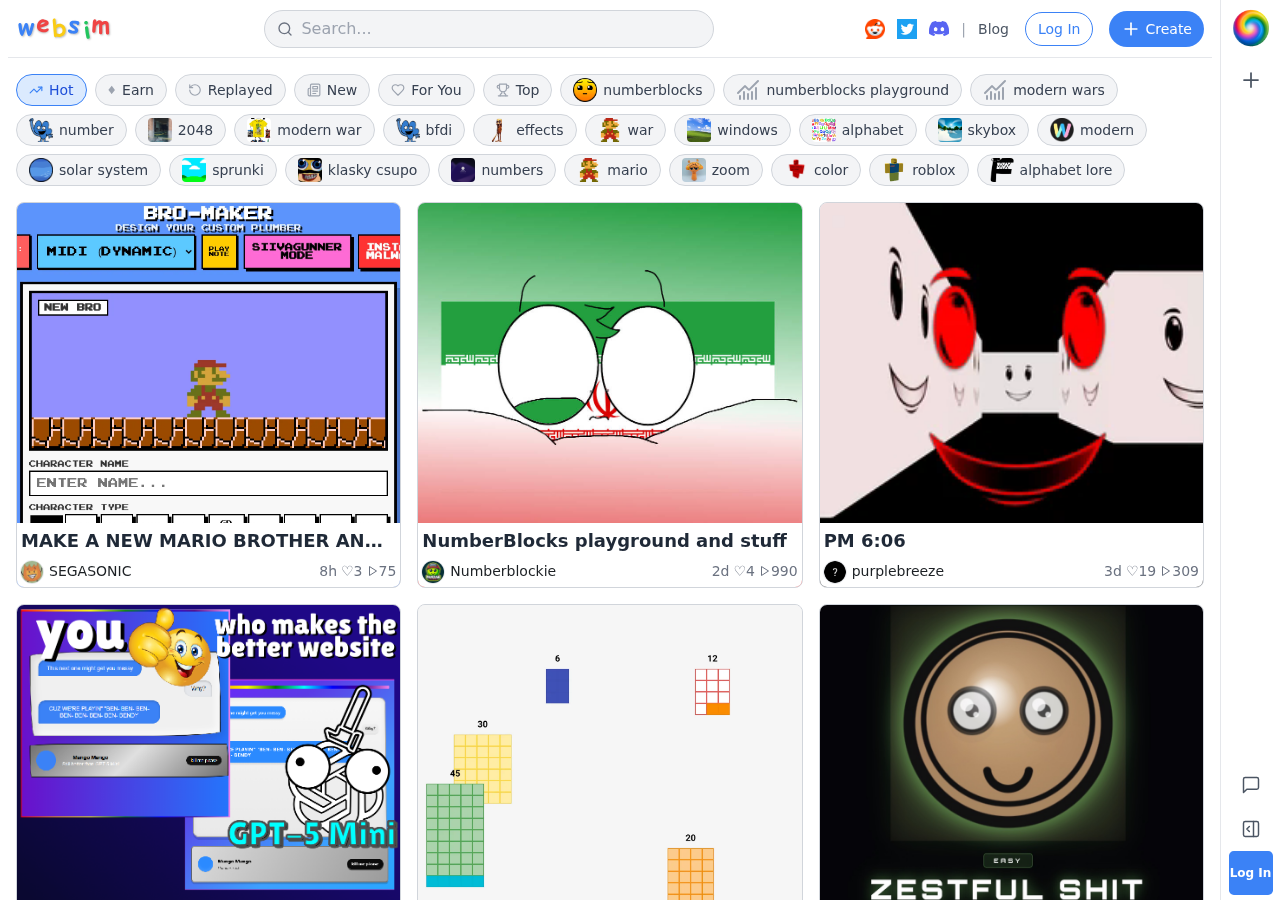Image resolution: width=1280 pixels, height=900 pixels.
Task: Select the alphabet tag chip
Action: click(x=858, y=130)
